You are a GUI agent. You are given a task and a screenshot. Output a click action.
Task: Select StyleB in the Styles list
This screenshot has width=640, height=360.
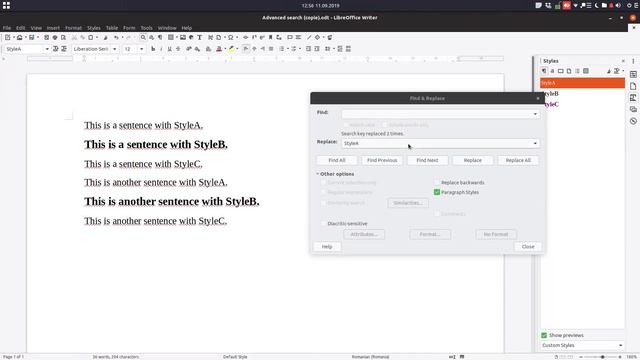tap(582, 93)
